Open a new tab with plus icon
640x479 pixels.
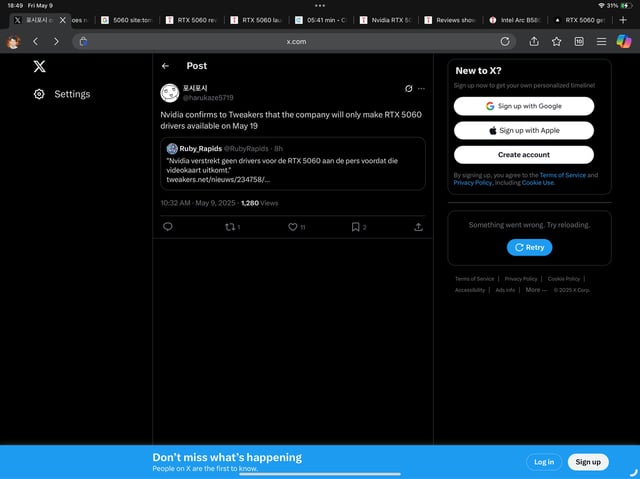coord(623,20)
